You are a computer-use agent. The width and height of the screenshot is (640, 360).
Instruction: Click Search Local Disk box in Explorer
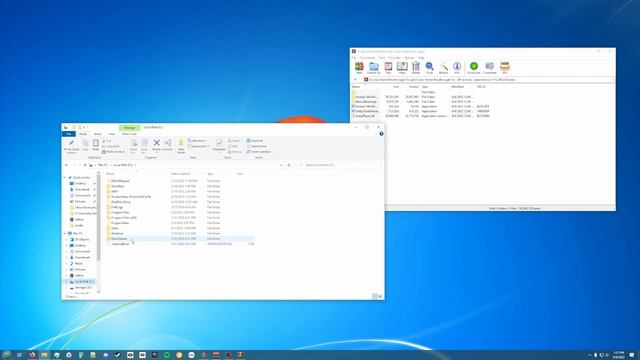click(338, 165)
